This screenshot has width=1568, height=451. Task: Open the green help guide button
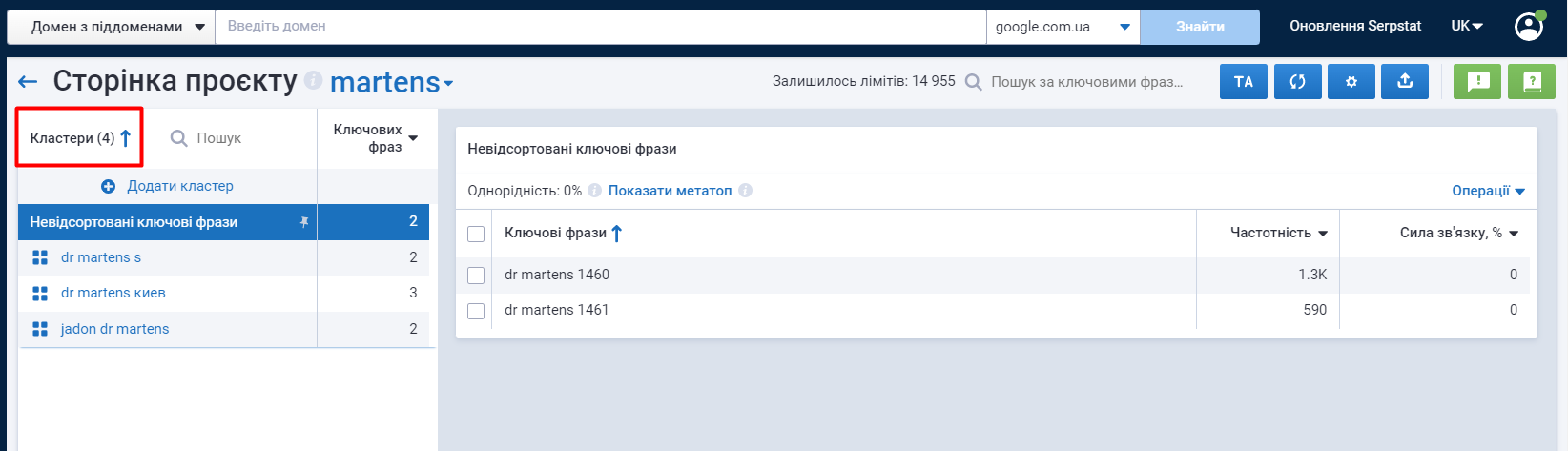1532,82
